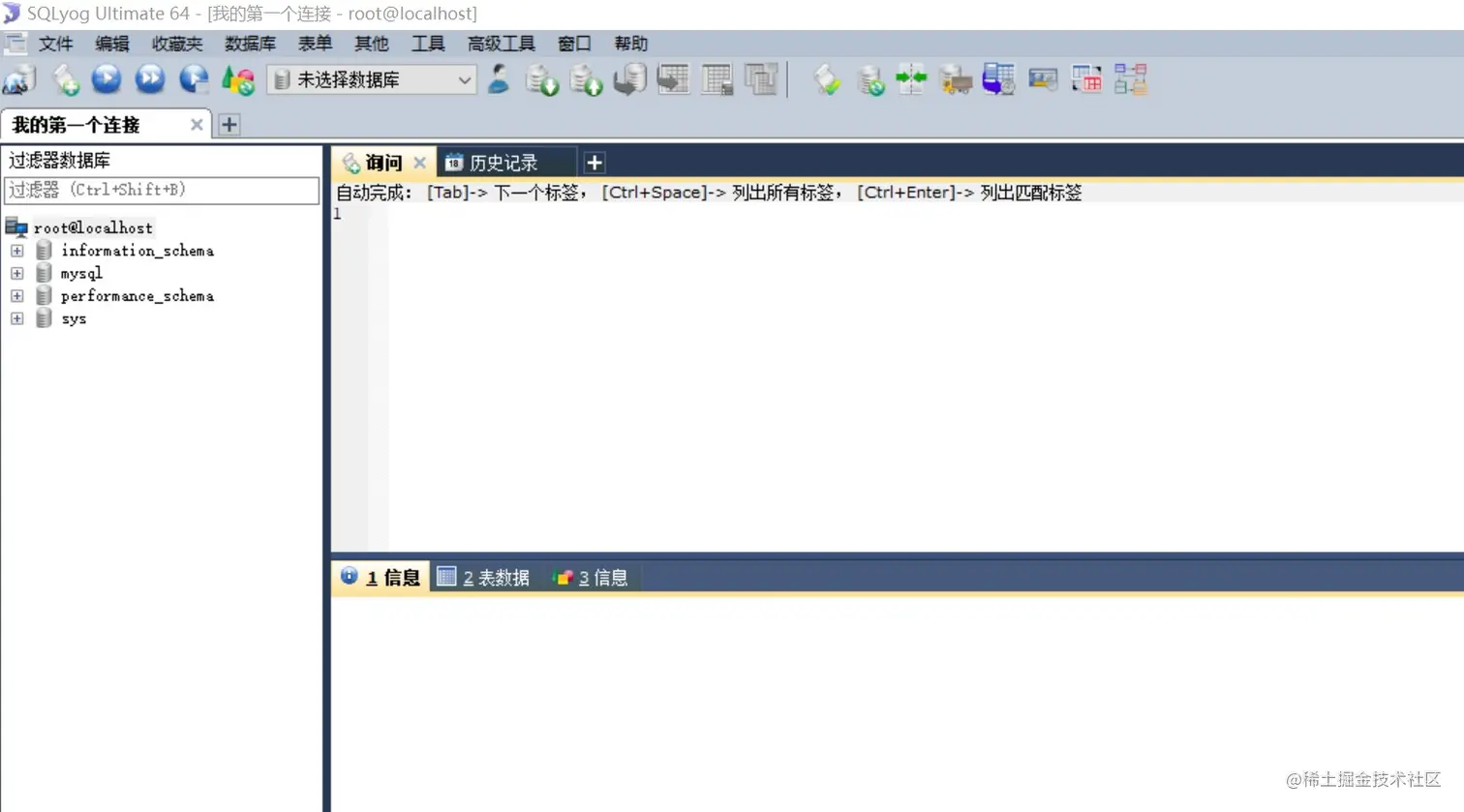Open the database synchronization icon

click(870, 79)
